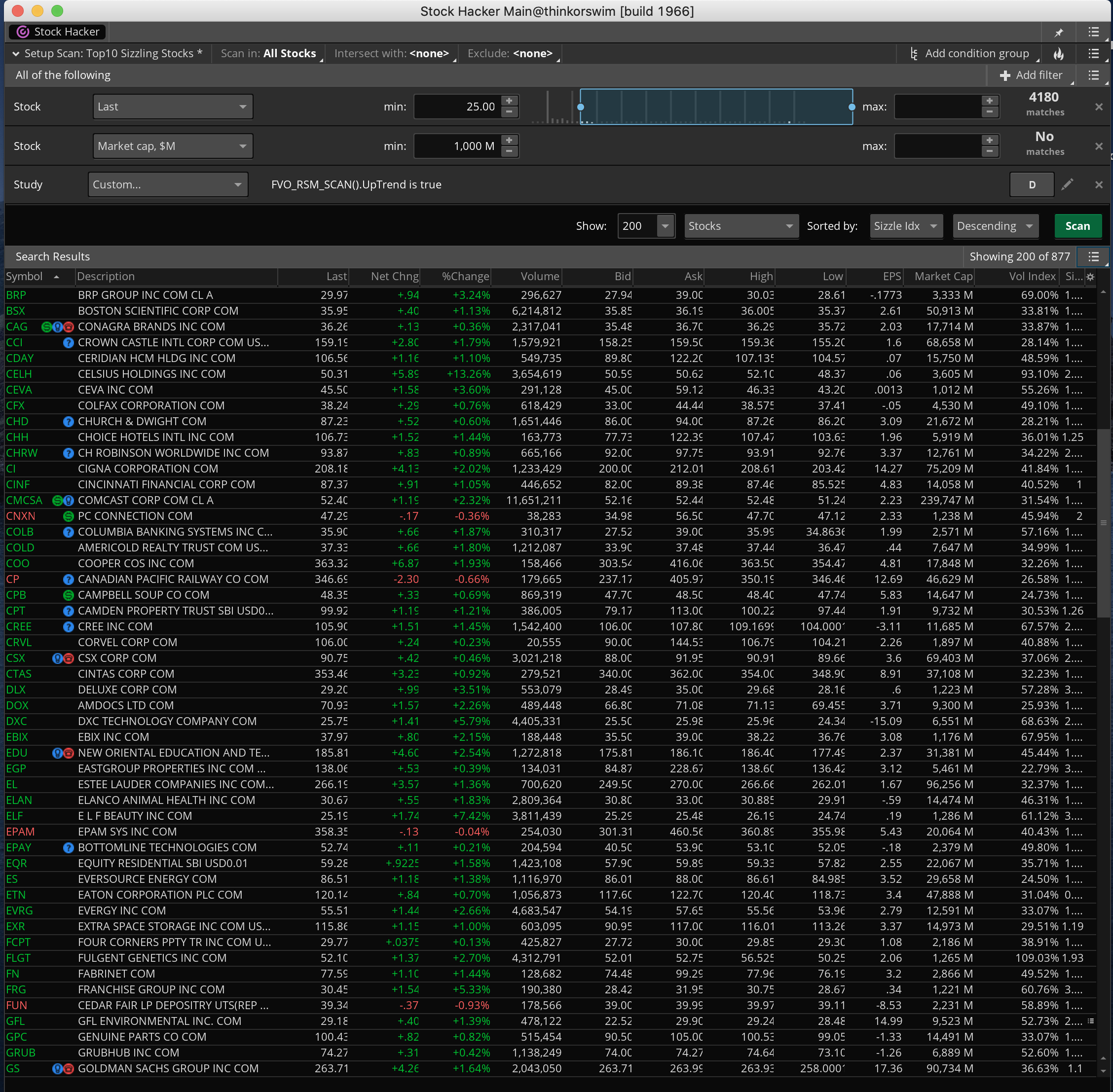Increase the Last min value with plus stepper
Viewport: 1113px width, 1092px height.
(x=509, y=101)
